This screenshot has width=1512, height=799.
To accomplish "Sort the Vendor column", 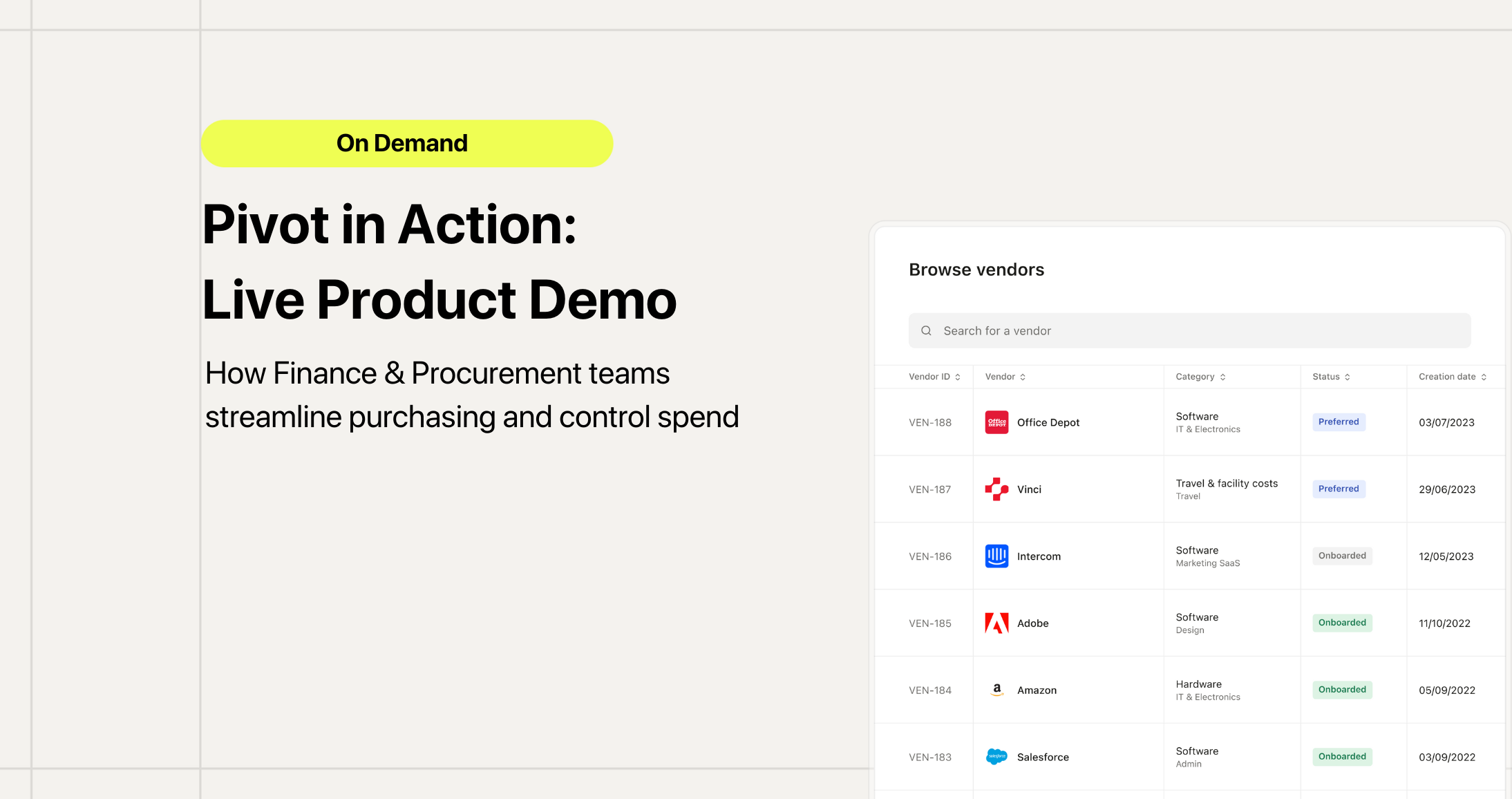I will point(1022,377).
